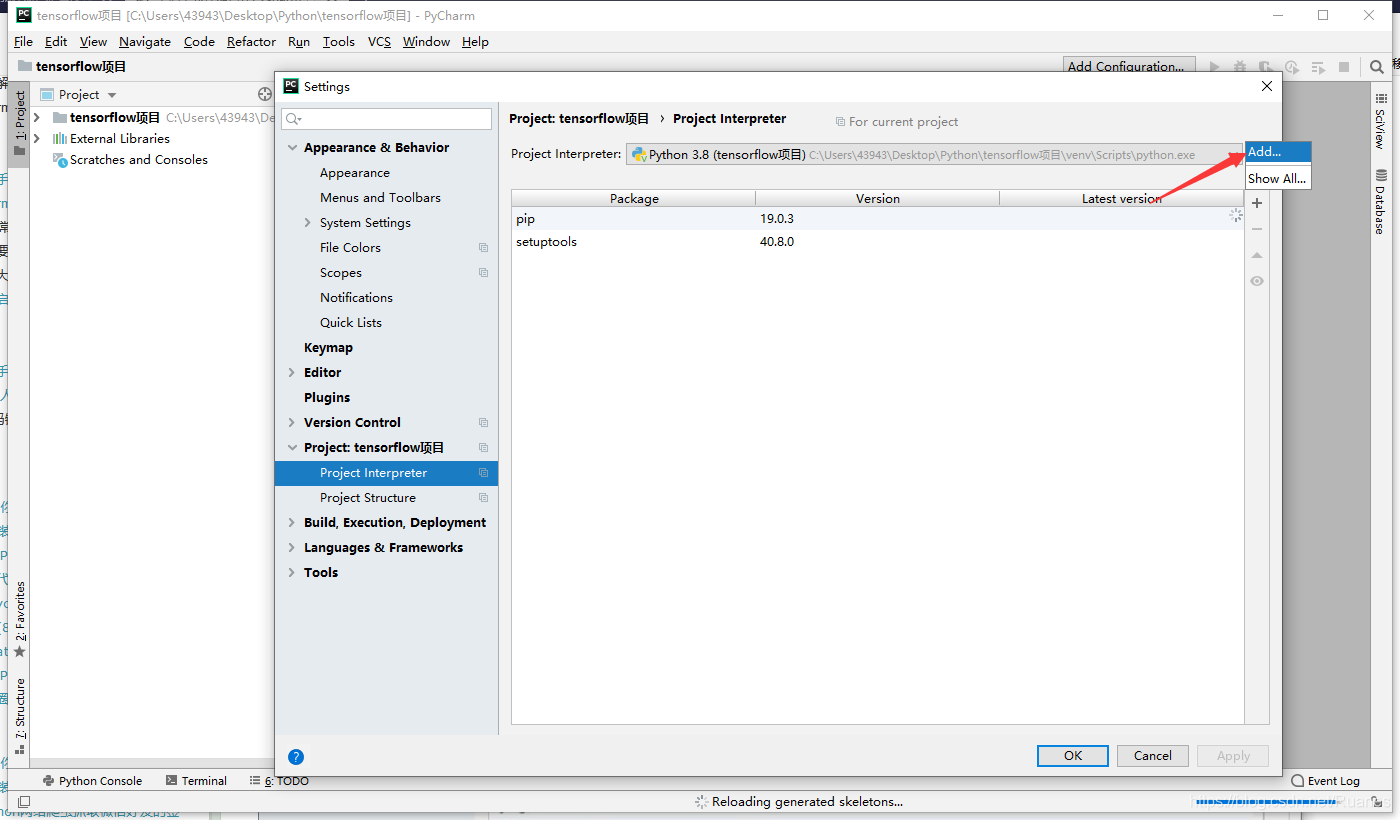This screenshot has width=1400, height=820.
Task: Close the Settings dialog with X
Action: pos(1267,86)
